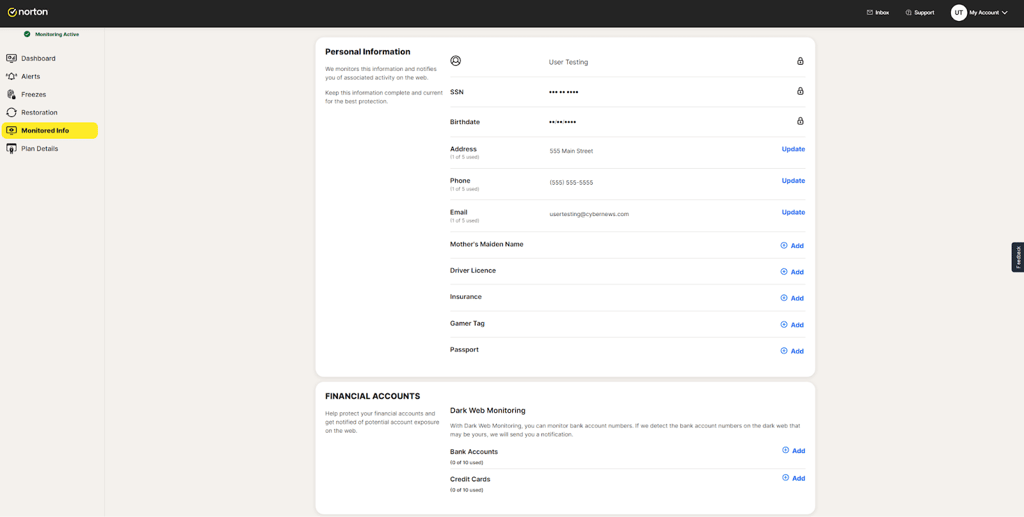Update the Email address
This screenshot has height=517, width=1024.
coord(793,212)
